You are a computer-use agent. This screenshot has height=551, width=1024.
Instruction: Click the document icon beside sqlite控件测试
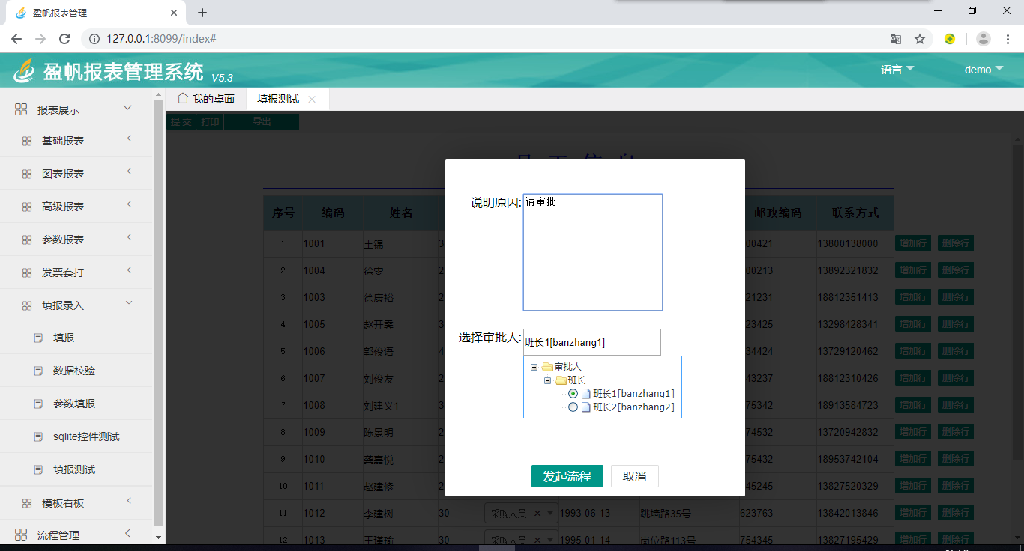39,437
